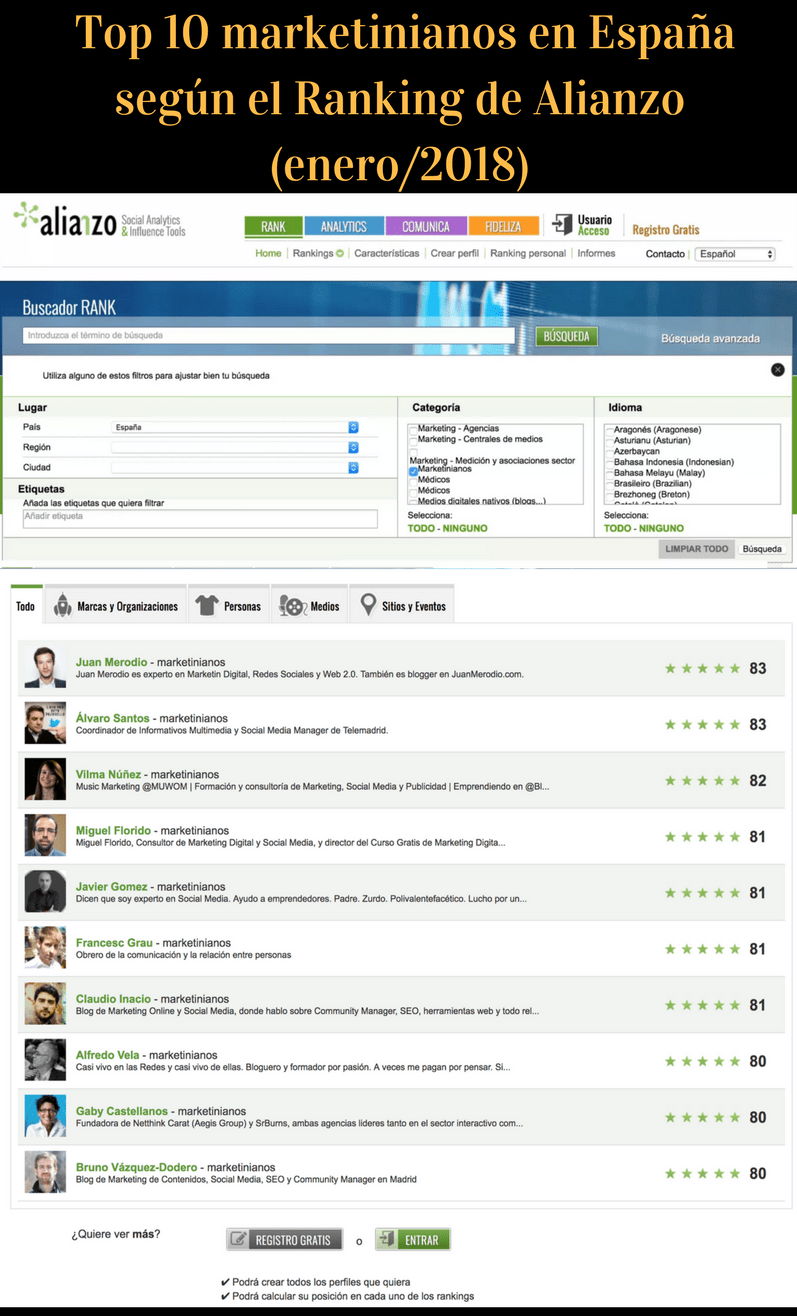The image size is (797, 1316).
Task: Click the Alianzo logo
Action: pos(99,220)
